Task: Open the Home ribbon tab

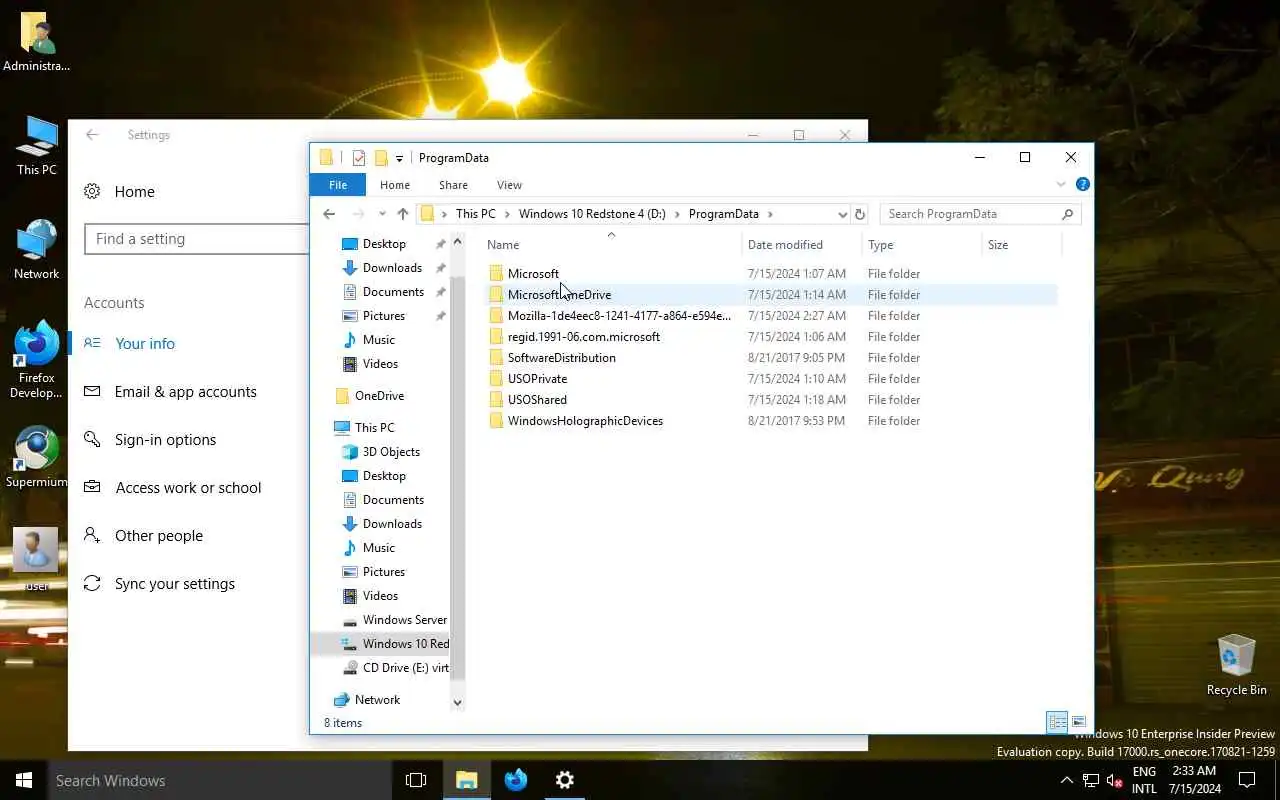Action: [x=395, y=185]
